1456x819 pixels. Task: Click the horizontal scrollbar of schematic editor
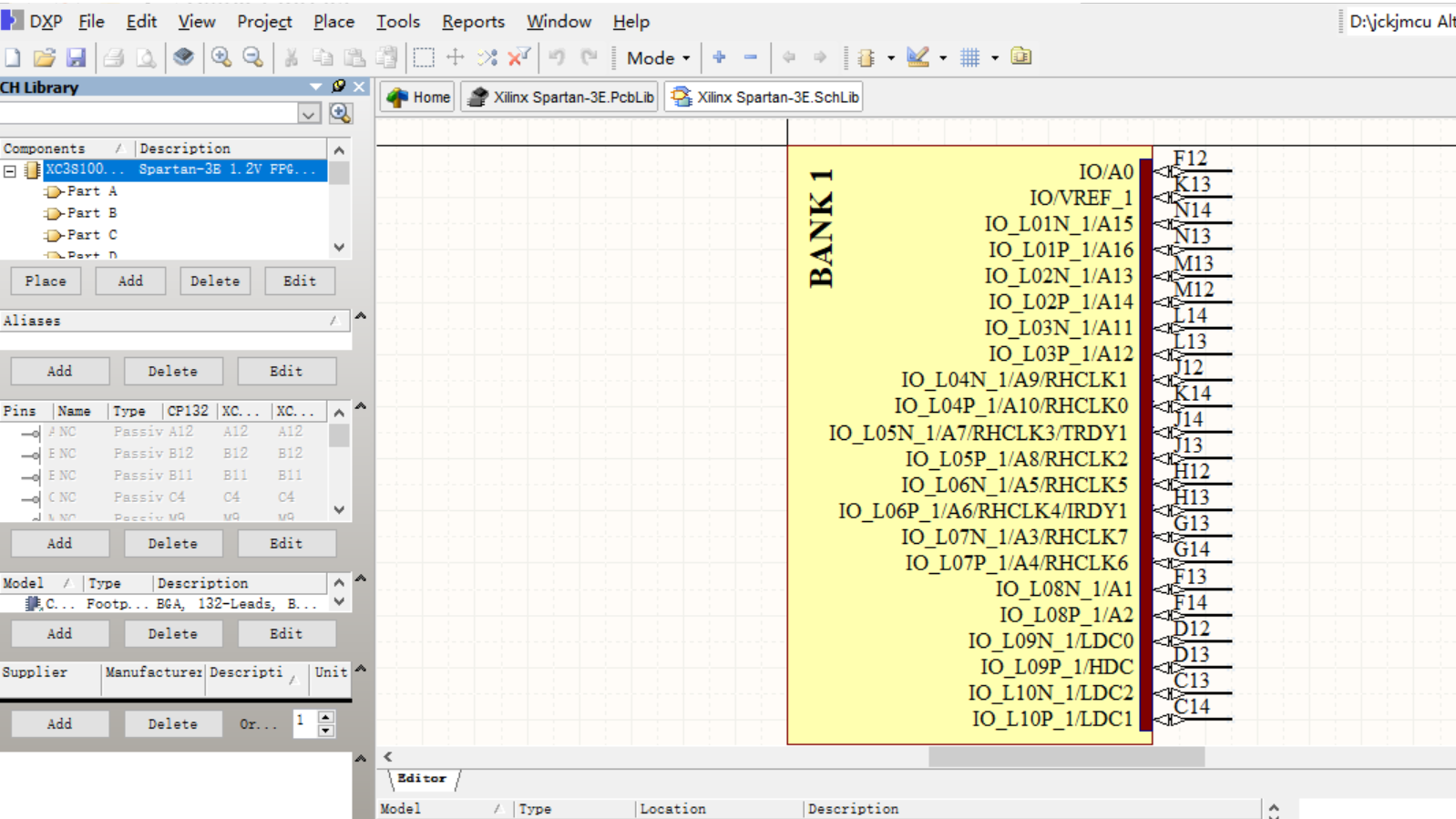tap(1066, 756)
